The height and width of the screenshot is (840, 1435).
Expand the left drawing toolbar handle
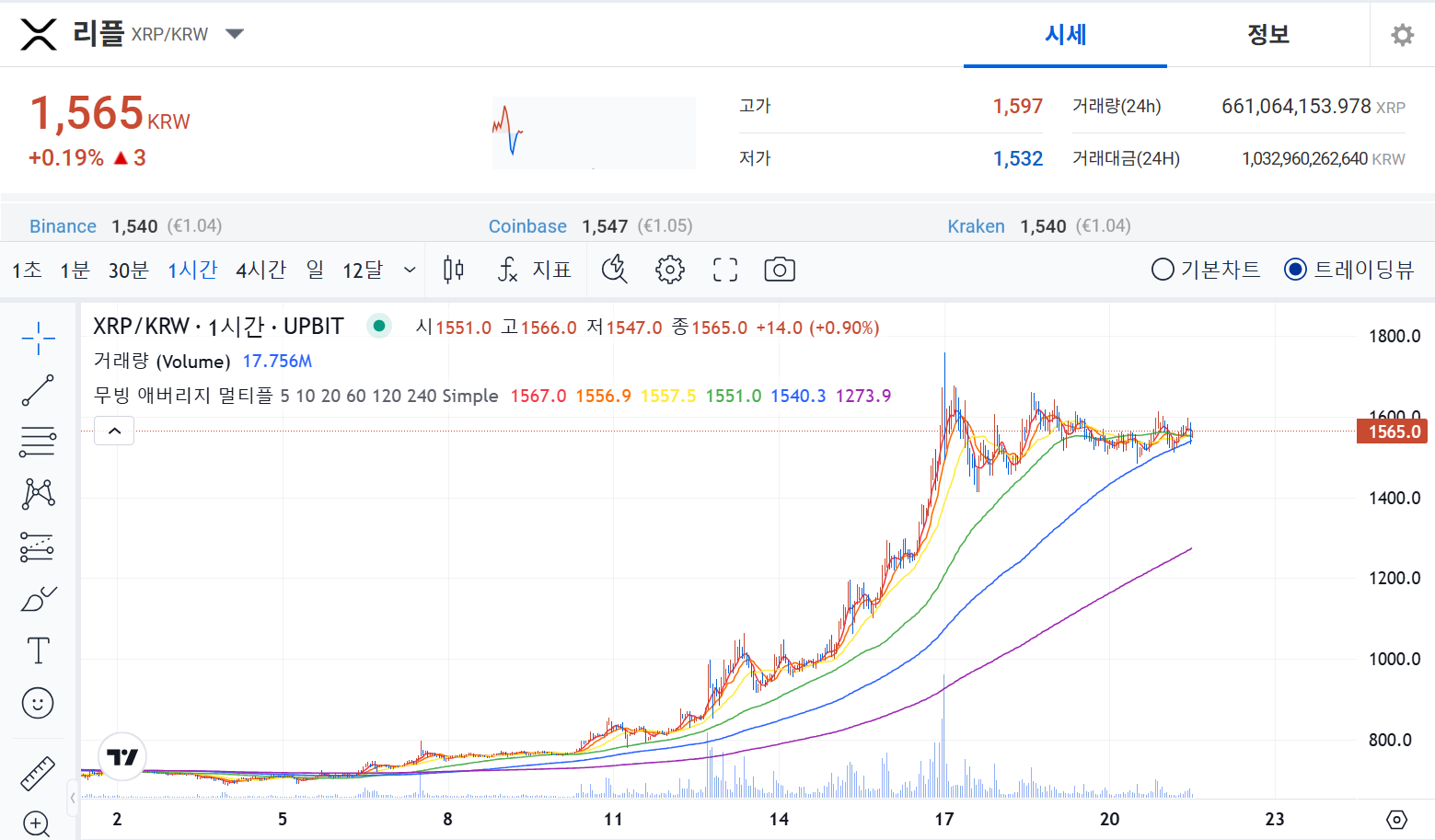73,798
